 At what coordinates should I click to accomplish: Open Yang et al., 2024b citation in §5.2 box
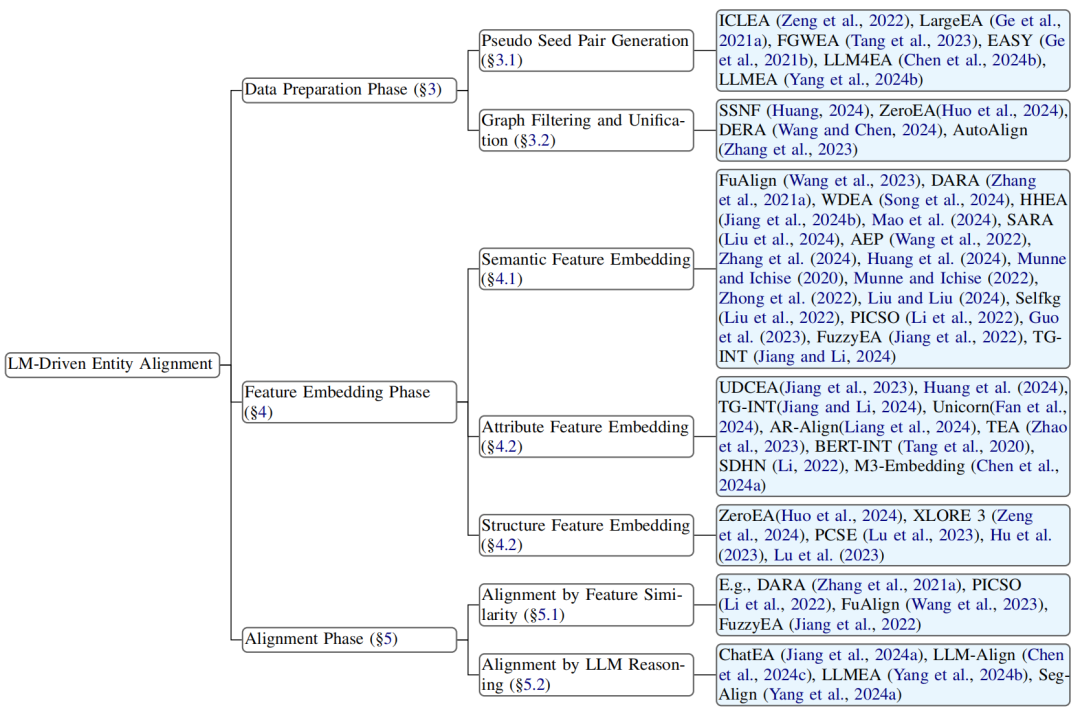click(x=959, y=675)
